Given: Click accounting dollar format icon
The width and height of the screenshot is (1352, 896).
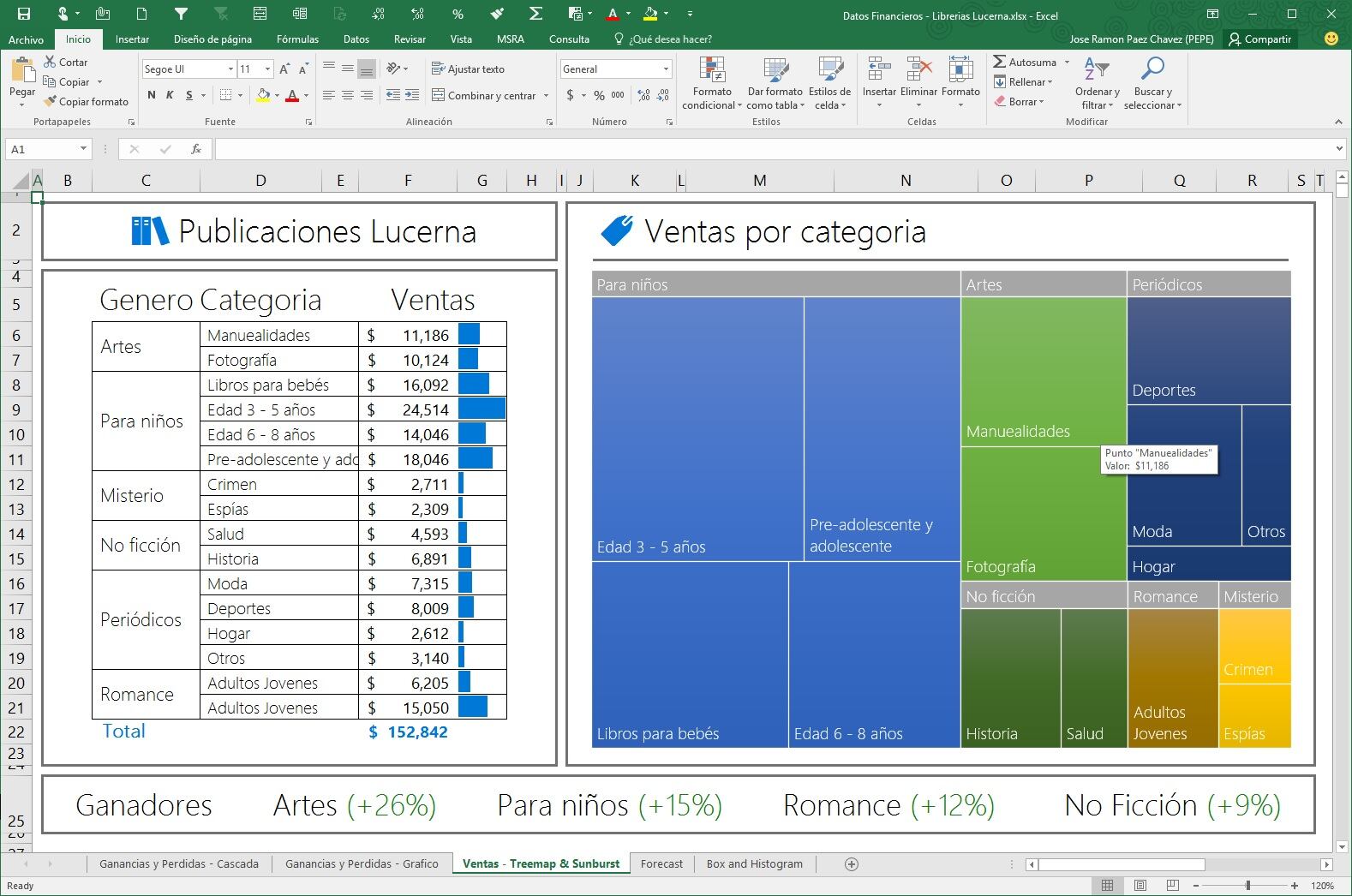Looking at the screenshot, I should [x=570, y=95].
